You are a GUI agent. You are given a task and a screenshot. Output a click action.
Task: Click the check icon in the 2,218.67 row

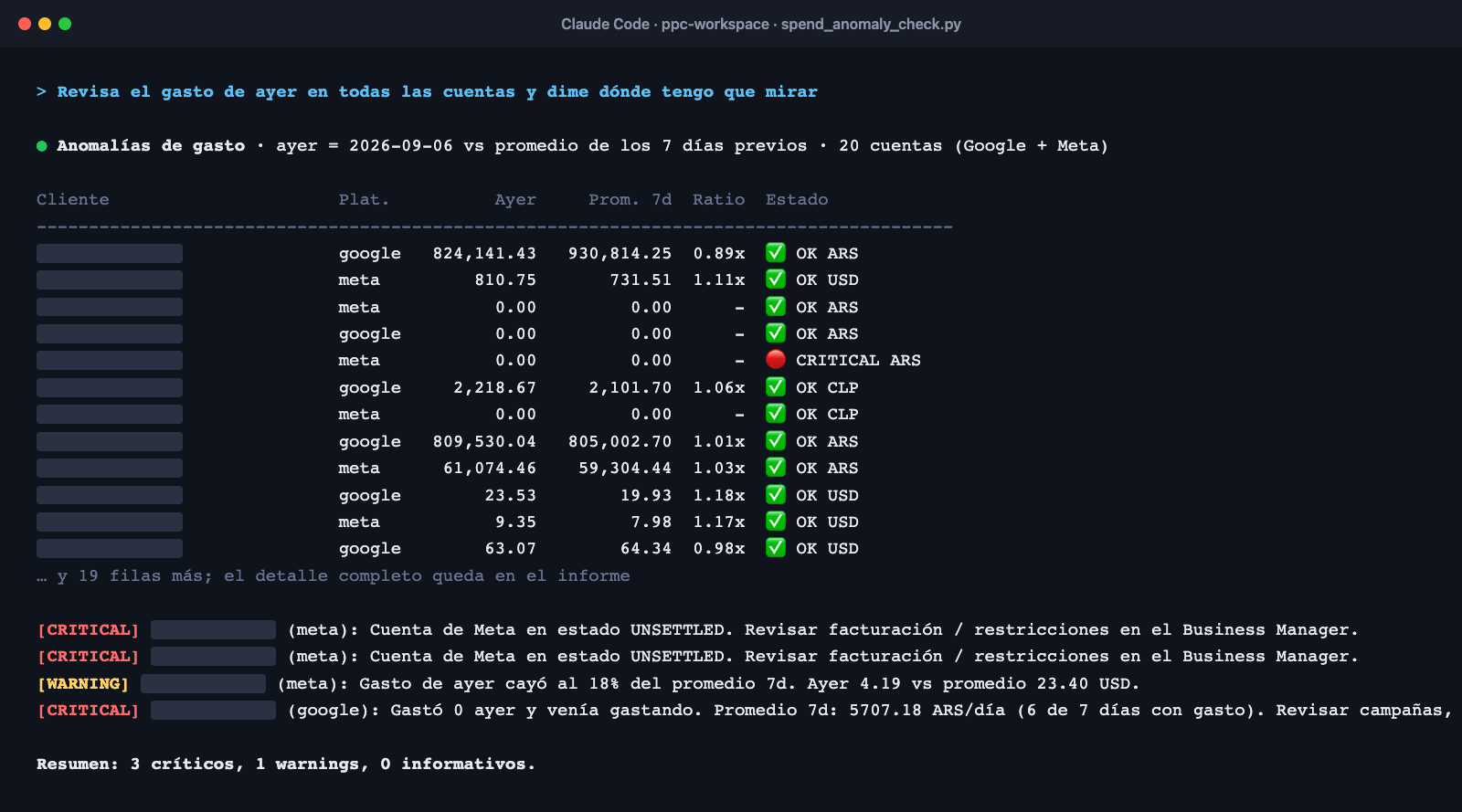[776, 387]
